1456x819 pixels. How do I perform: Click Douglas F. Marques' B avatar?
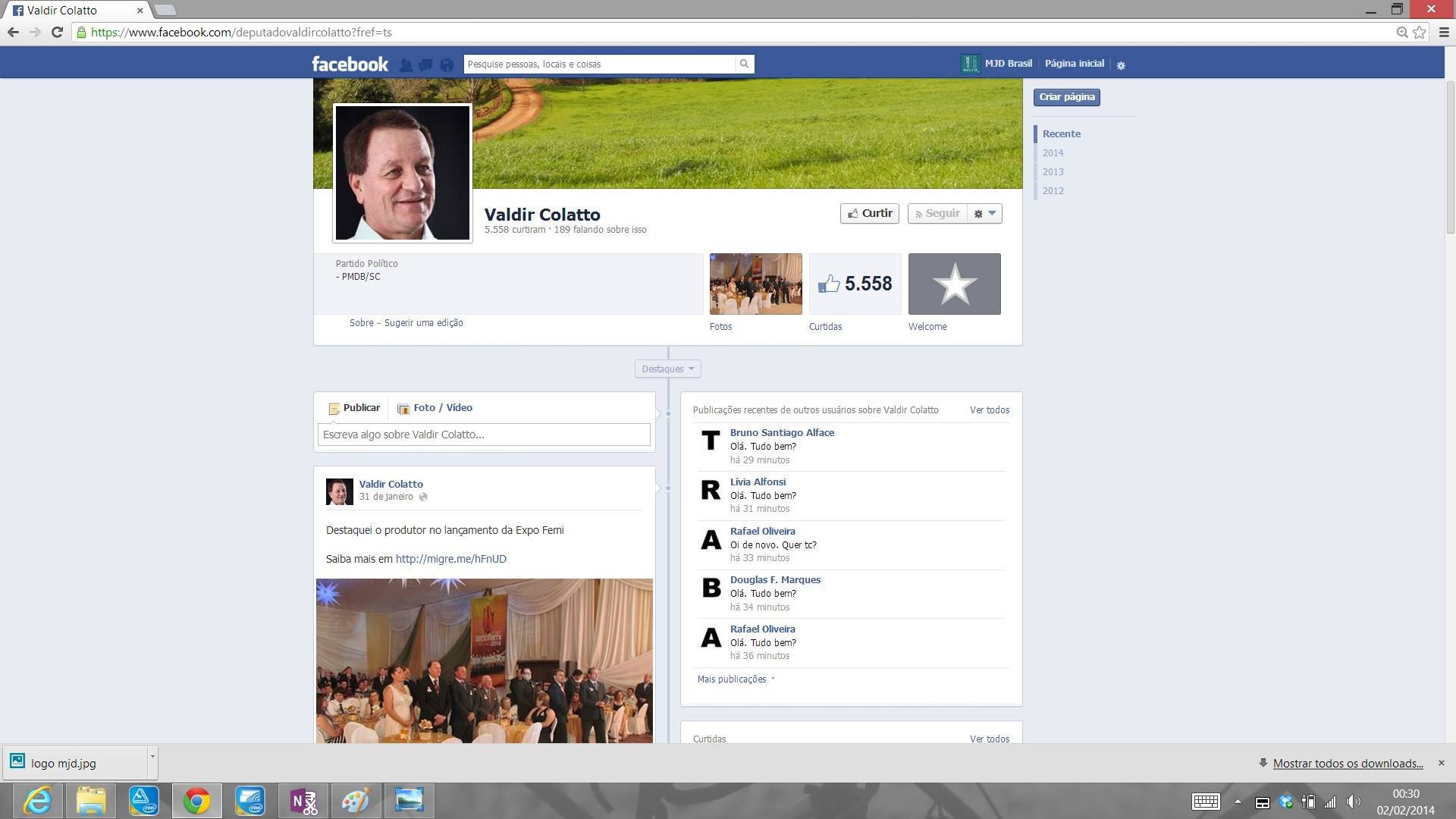[x=711, y=588]
